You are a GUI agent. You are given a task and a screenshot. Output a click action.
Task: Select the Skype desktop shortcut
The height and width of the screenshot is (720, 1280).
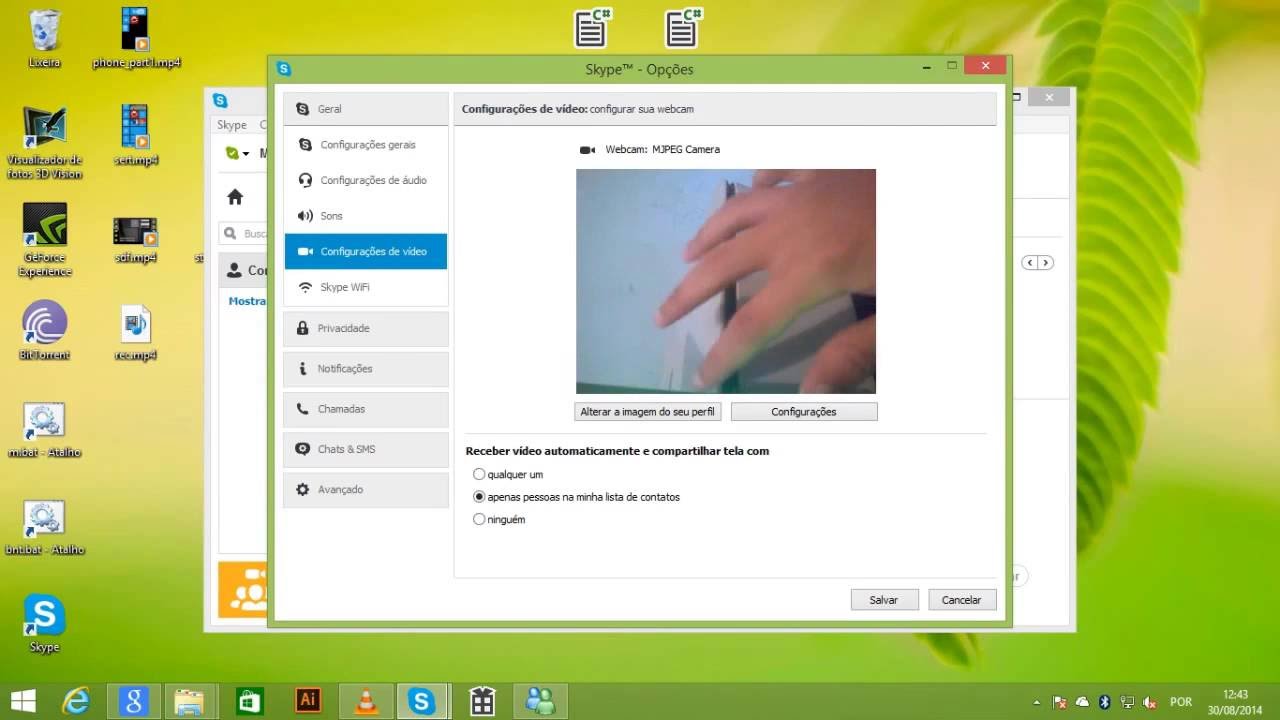point(45,623)
